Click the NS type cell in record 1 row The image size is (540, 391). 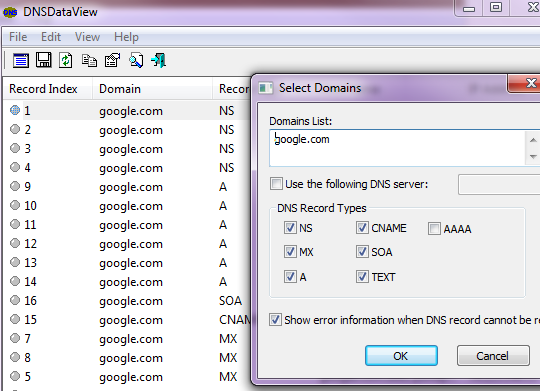click(227, 111)
